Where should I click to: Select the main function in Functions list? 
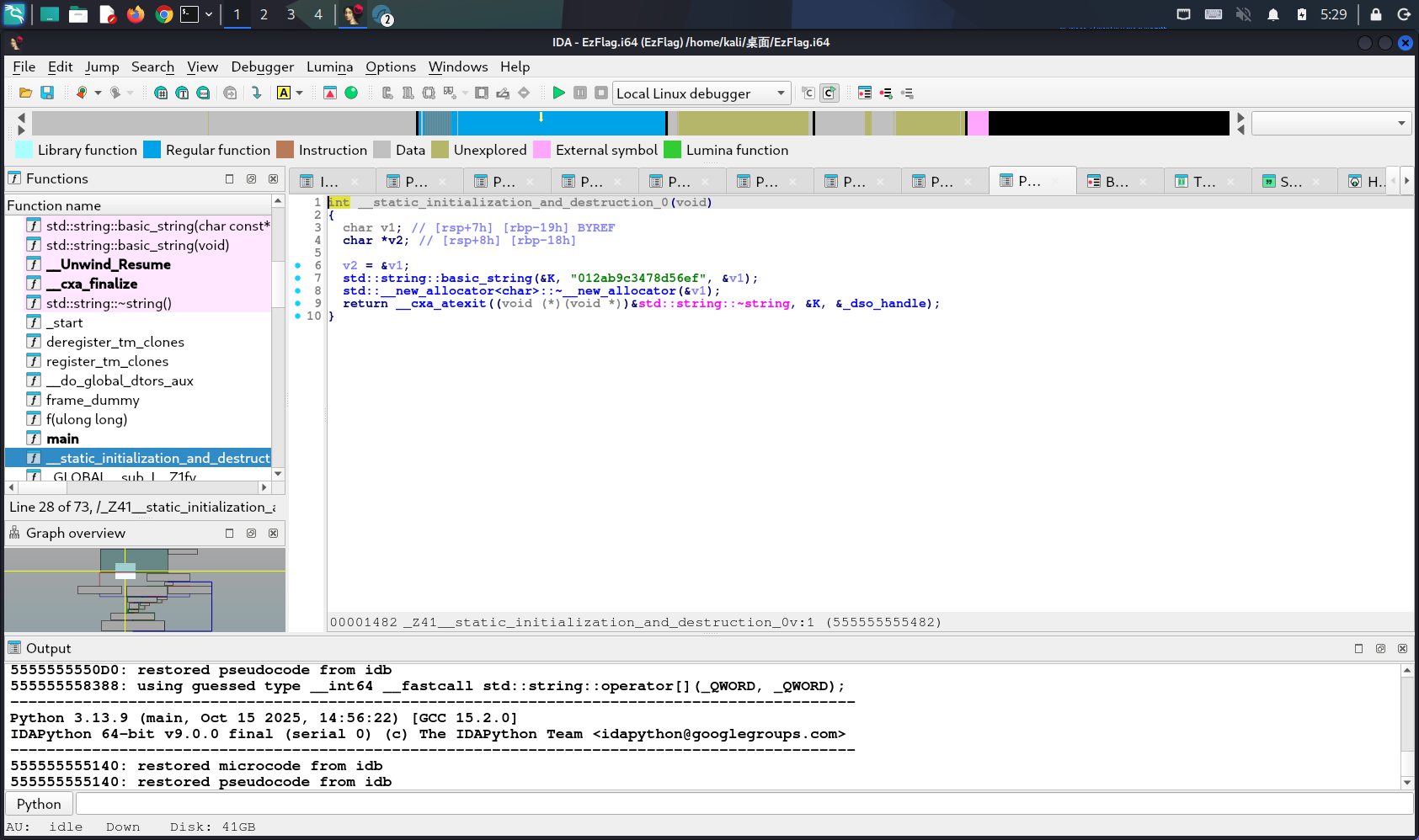tap(62, 439)
